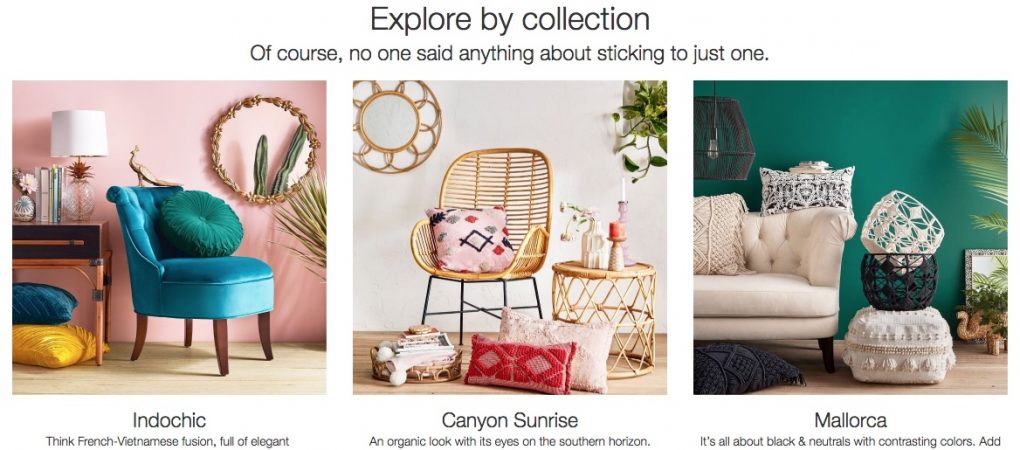Click the organic look description text
The image size is (1020, 450).
(509, 442)
